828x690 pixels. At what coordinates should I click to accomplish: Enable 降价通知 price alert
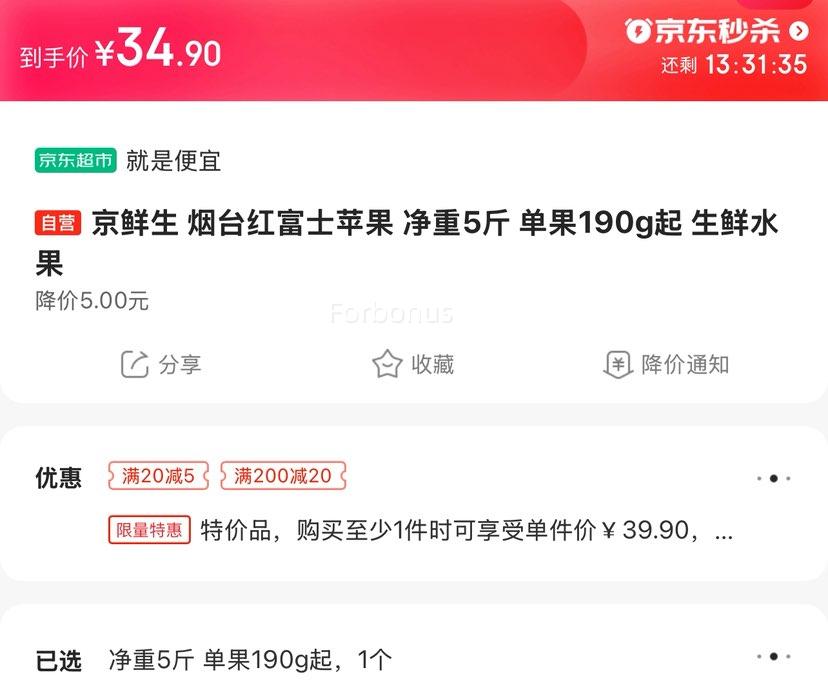(685, 365)
